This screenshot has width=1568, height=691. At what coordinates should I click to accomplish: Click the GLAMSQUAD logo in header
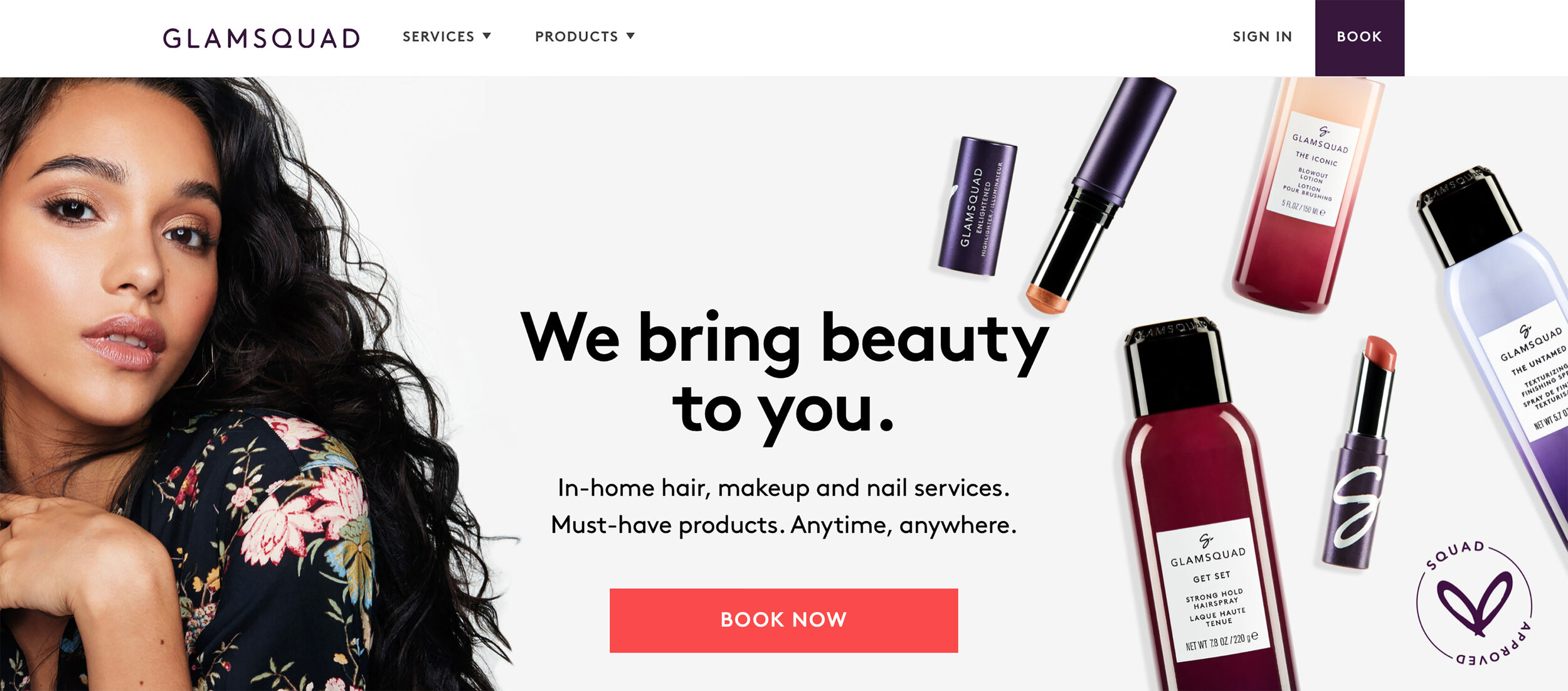pos(262,38)
